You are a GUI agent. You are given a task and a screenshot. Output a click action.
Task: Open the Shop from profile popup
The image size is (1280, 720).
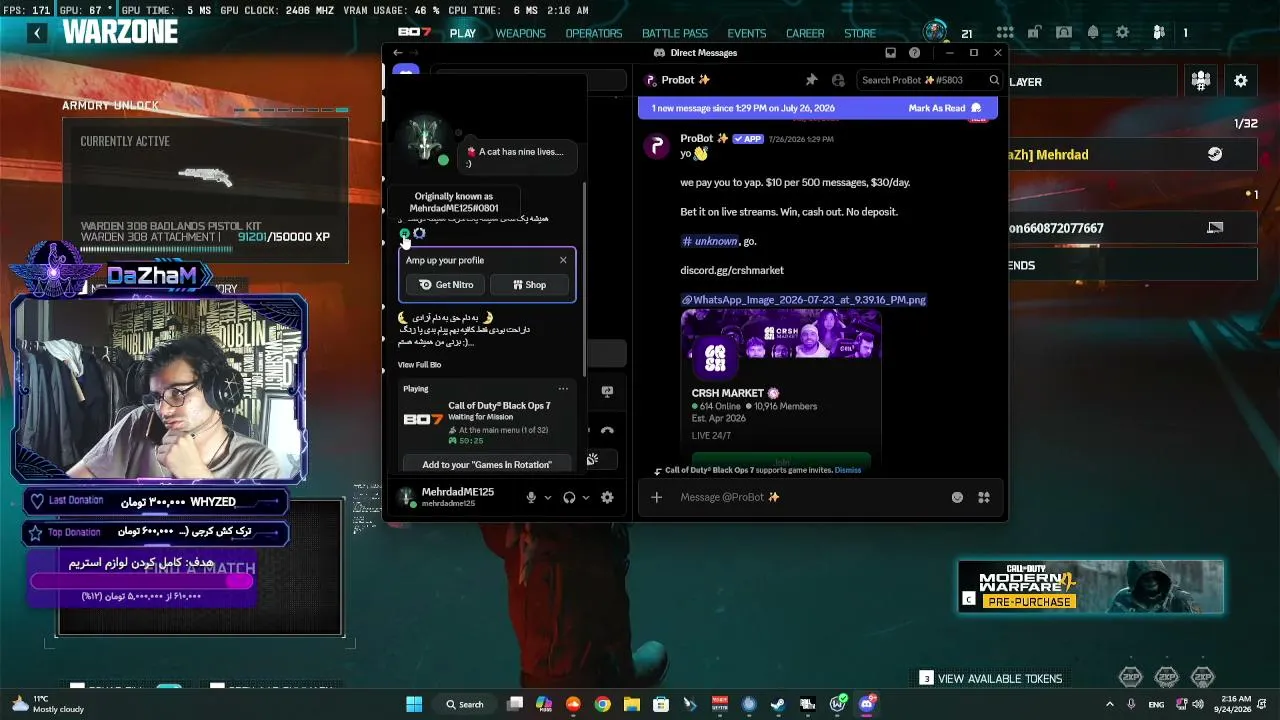click(529, 285)
